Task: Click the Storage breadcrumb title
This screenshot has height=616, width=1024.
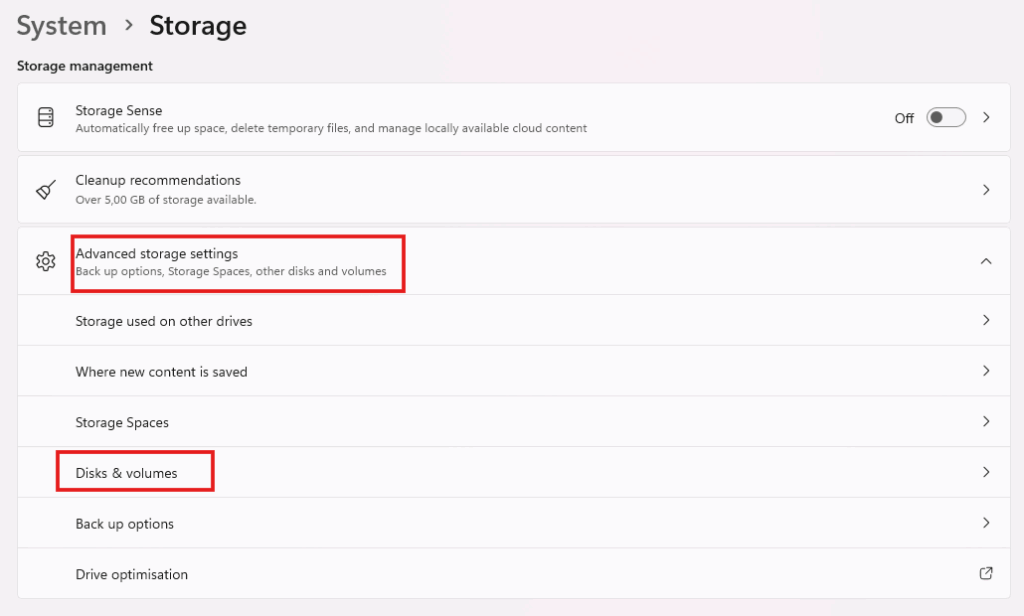Action: click(x=198, y=26)
